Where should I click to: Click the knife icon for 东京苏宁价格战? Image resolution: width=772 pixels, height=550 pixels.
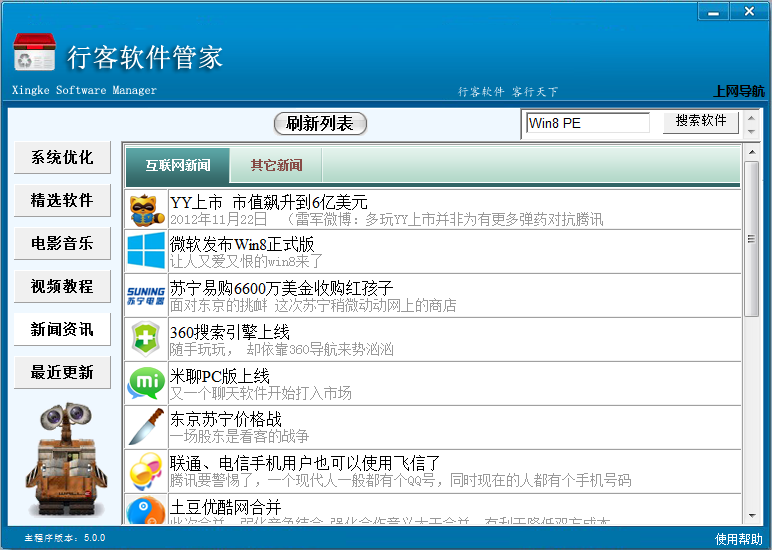pyautogui.click(x=146, y=426)
